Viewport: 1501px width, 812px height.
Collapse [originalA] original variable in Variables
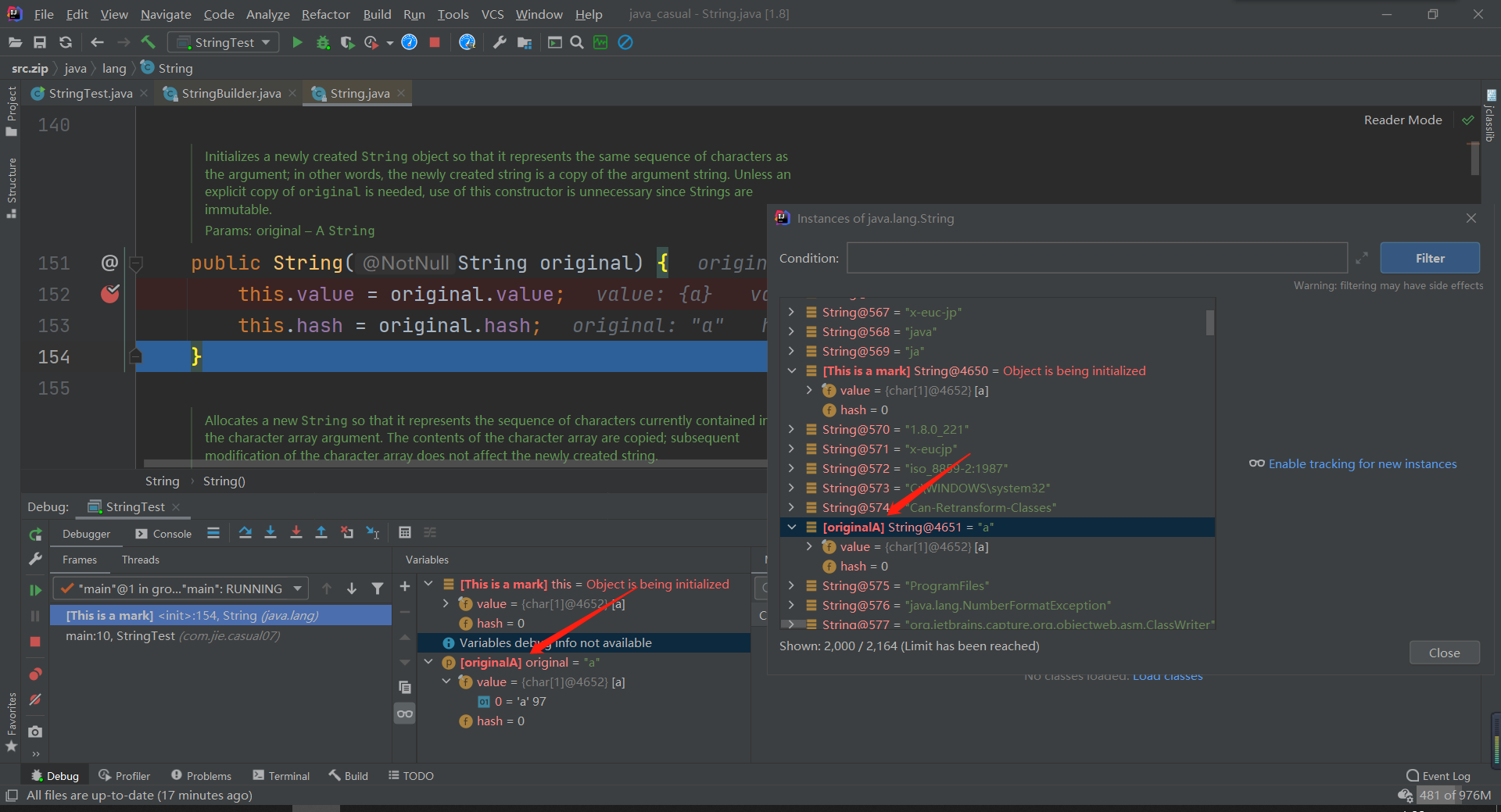click(x=428, y=662)
